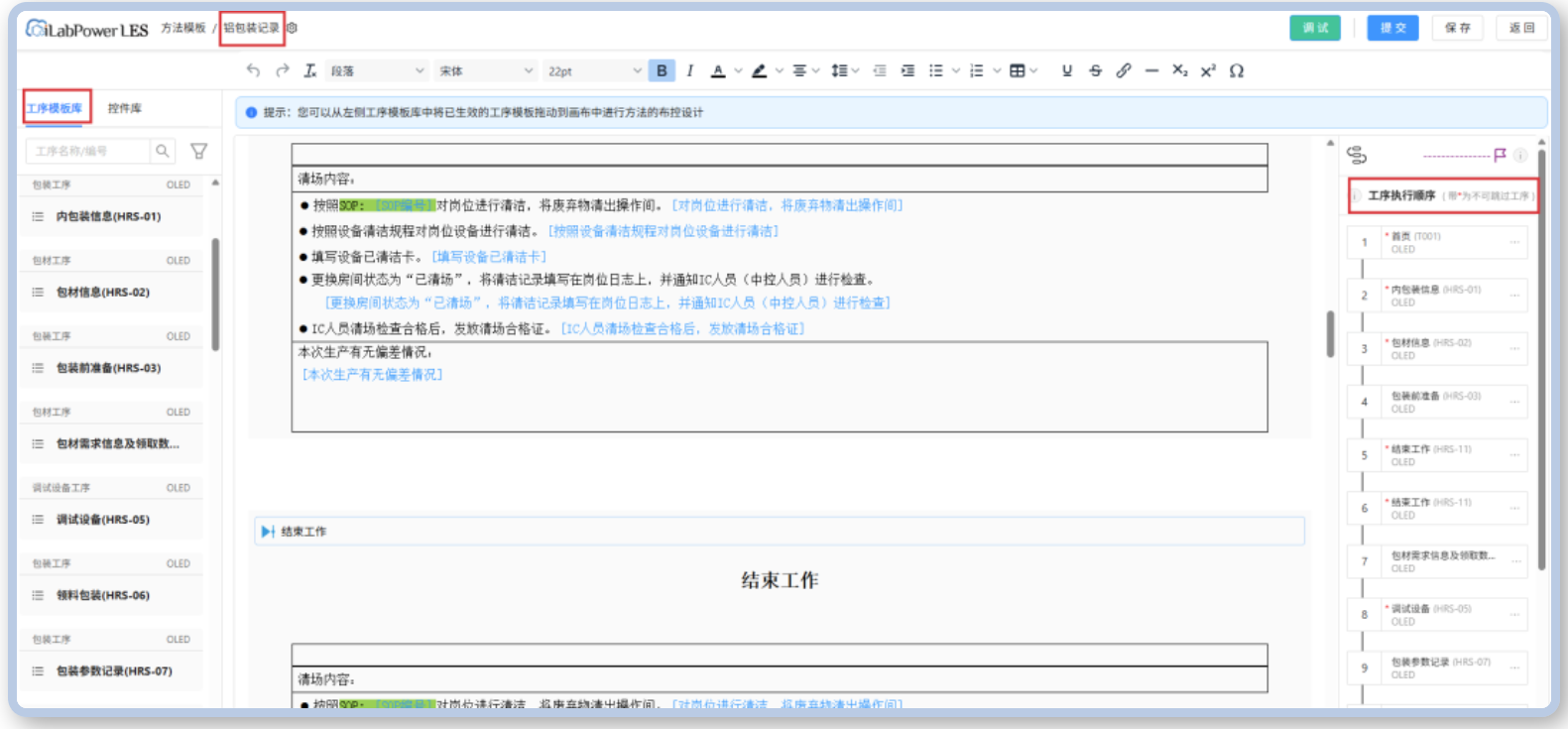Image resolution: width=1568 pixels, height=729 pixels.
Task: Switch to the 控件库 tab
Action: click(x=125, y=108)
